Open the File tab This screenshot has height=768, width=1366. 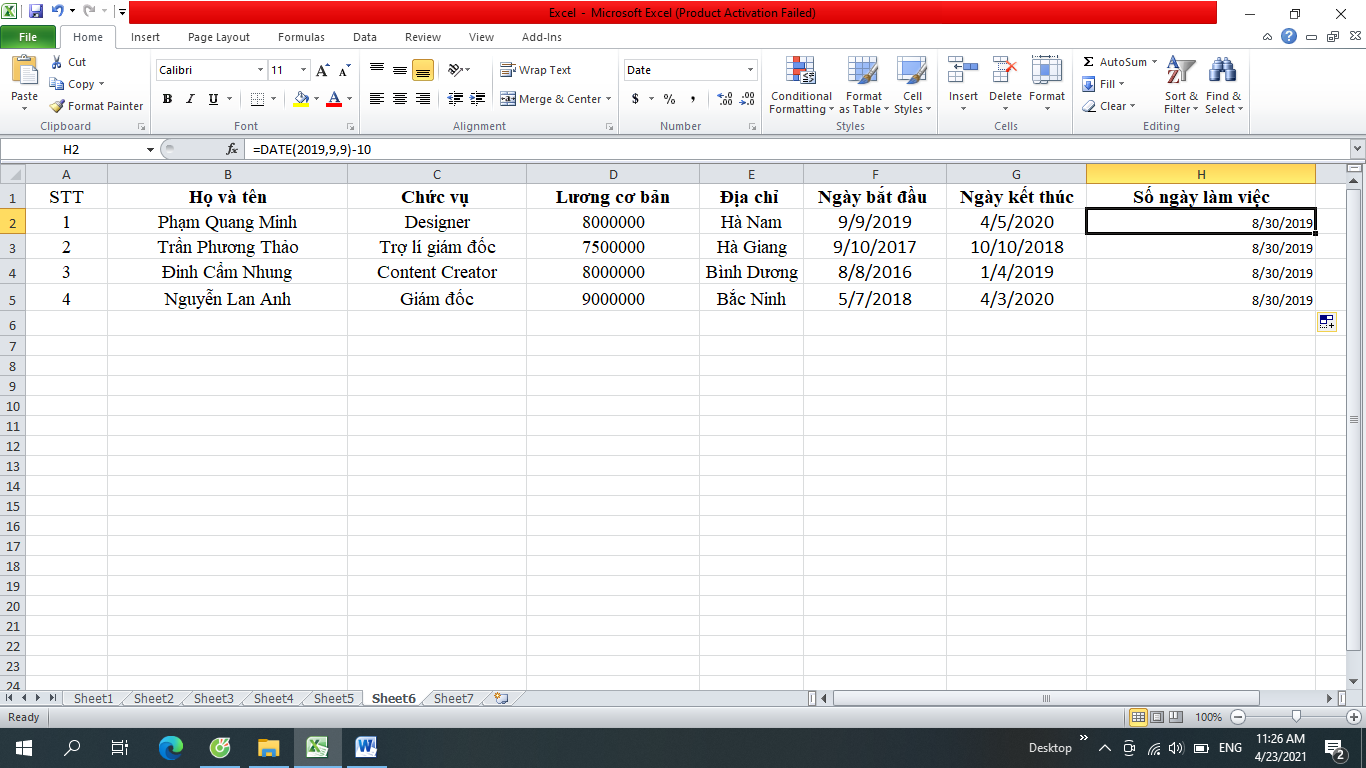28,37
